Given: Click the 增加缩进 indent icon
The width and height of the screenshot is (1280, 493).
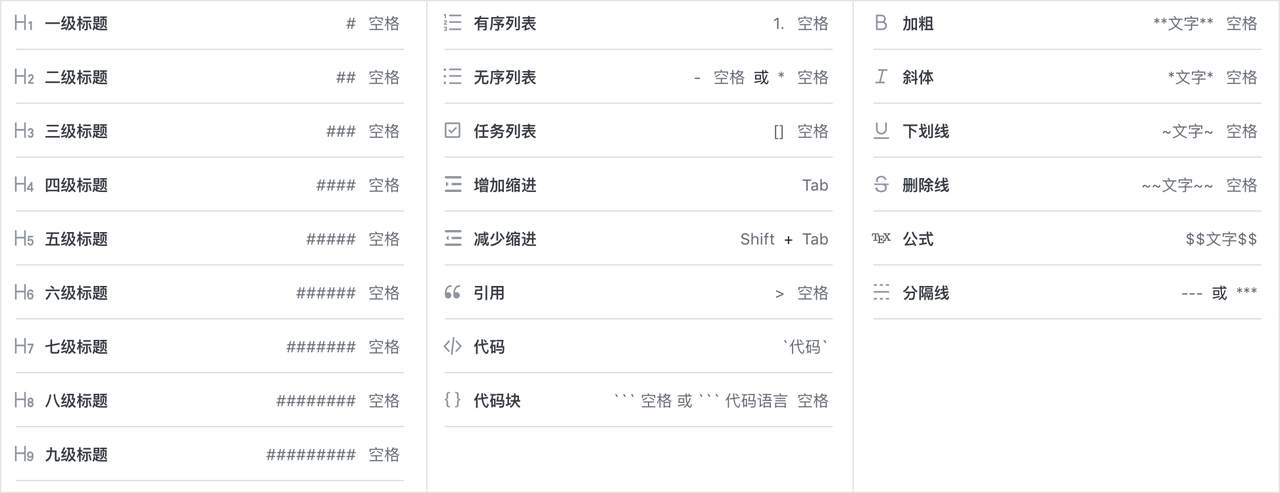Looking at the screenshot, I should pyautogui.click(x=452, y=185).
